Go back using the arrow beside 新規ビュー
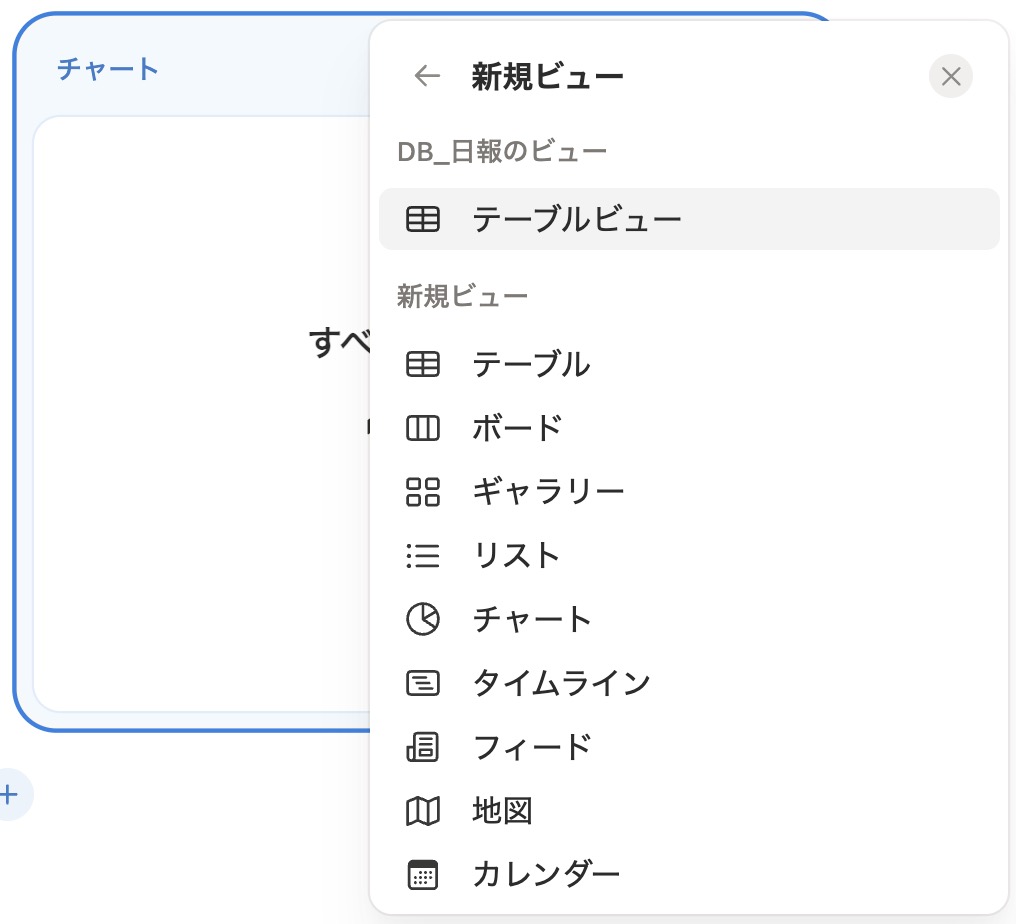This screenshot has width=1016, height=924. (x=427, y=77)
